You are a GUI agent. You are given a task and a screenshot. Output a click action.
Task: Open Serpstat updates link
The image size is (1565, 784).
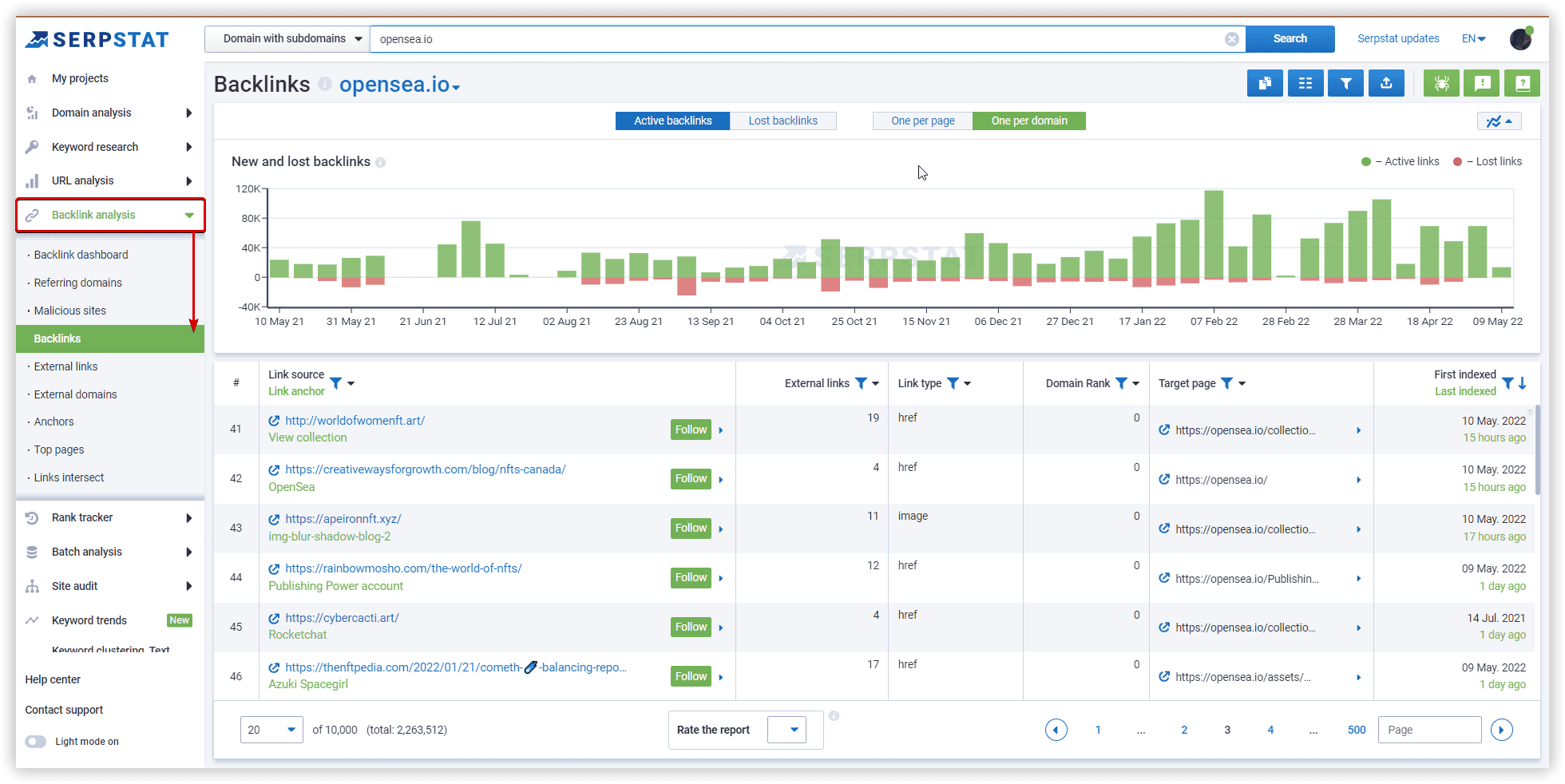[1398, 38]
